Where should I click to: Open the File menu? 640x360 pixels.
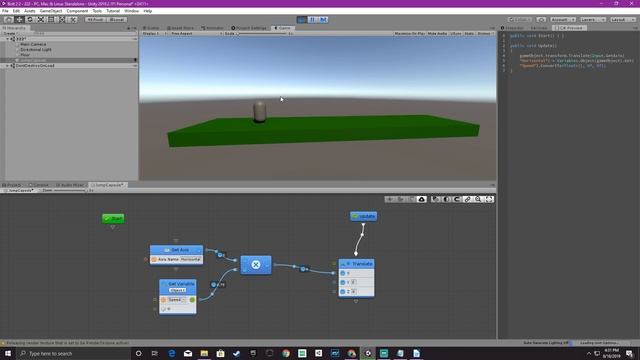pos(5,11)
